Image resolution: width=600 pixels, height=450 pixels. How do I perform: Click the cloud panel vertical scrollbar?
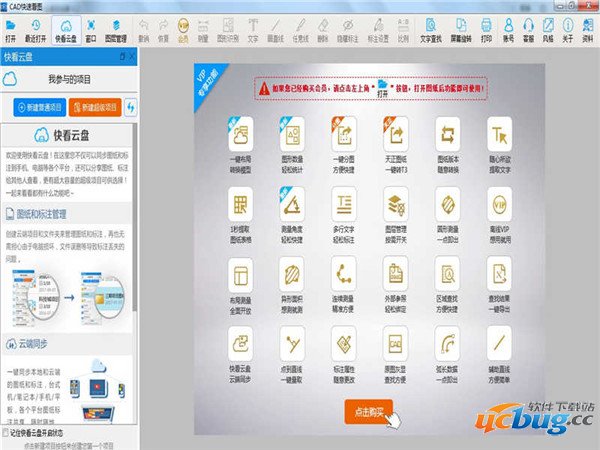point(134,217)
